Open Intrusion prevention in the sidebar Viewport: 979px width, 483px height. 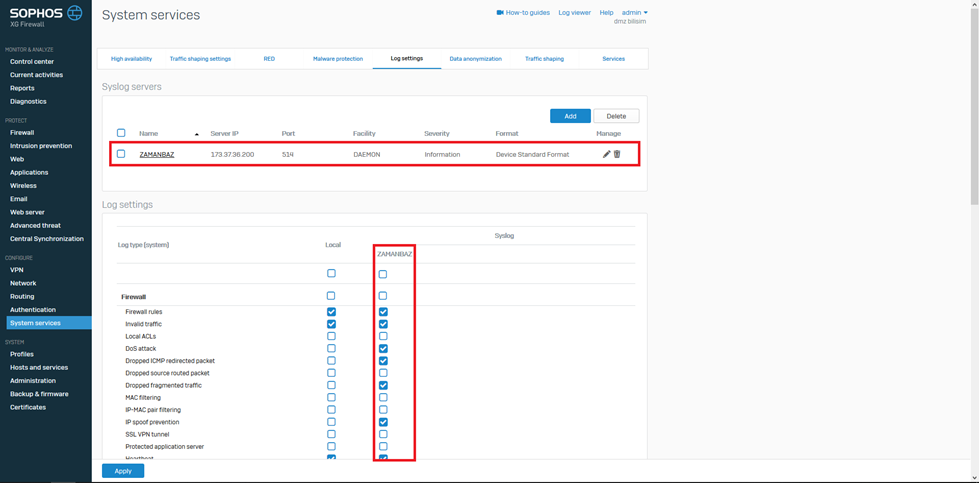click(x=41, y=146)
